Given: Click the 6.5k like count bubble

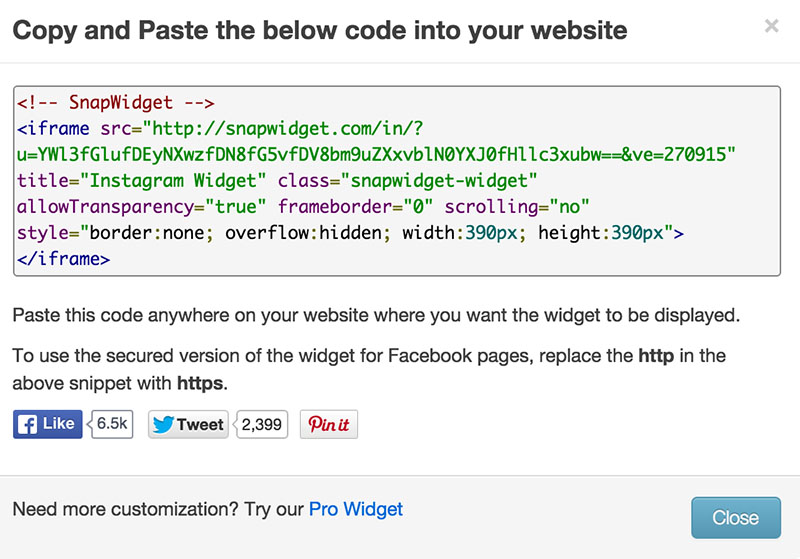Looking at the screenshot, I should (x=112, y=424).
